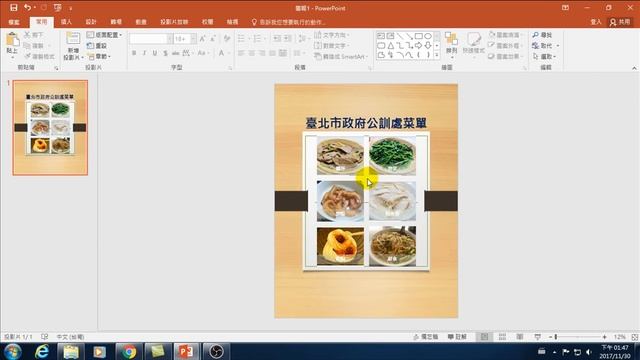Increase font size with the larger A icon
Screen dimensions: 640x360
[x=202, y=39]
